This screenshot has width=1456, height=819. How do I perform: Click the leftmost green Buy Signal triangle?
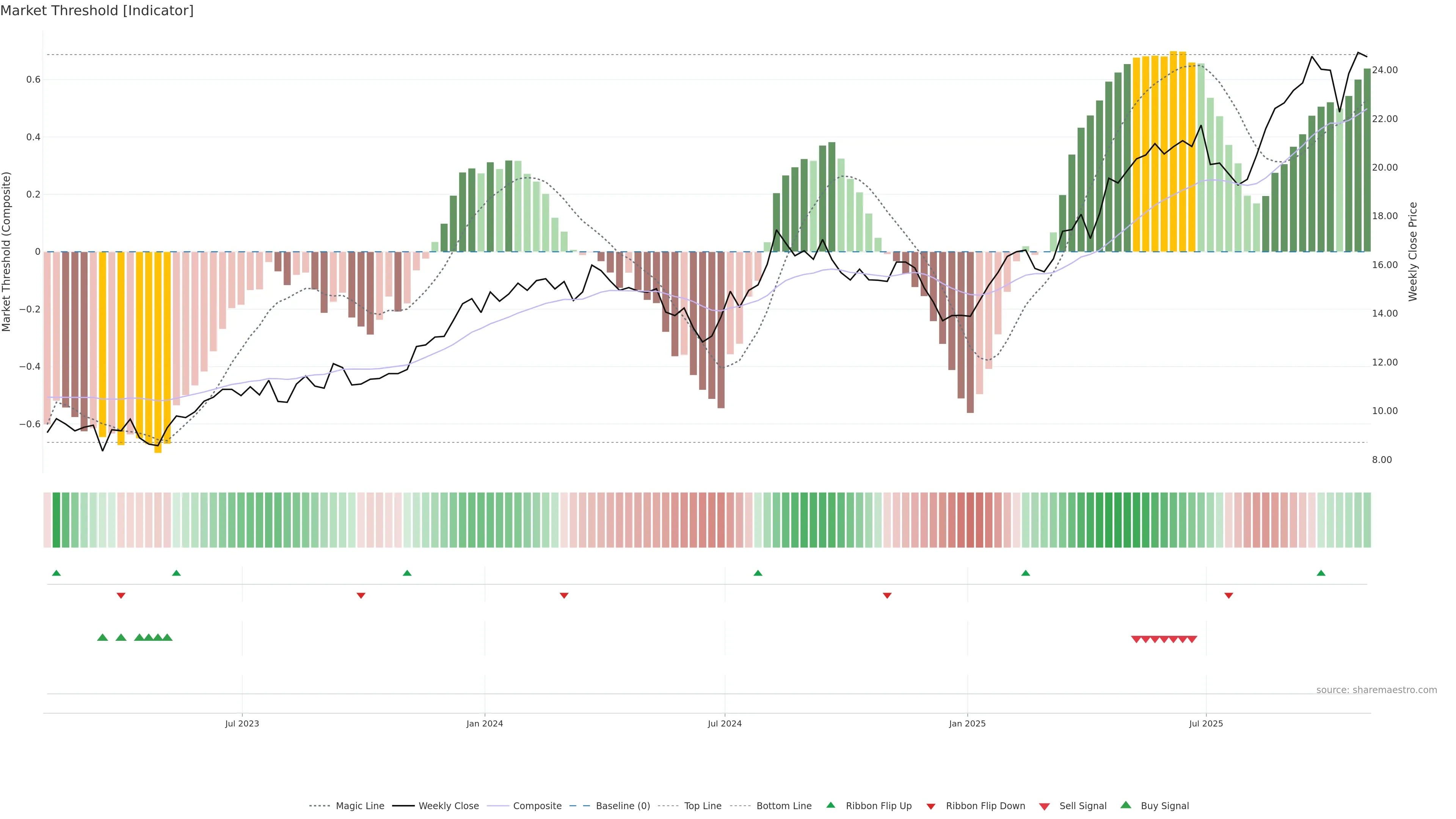click(x=102, y=637)
